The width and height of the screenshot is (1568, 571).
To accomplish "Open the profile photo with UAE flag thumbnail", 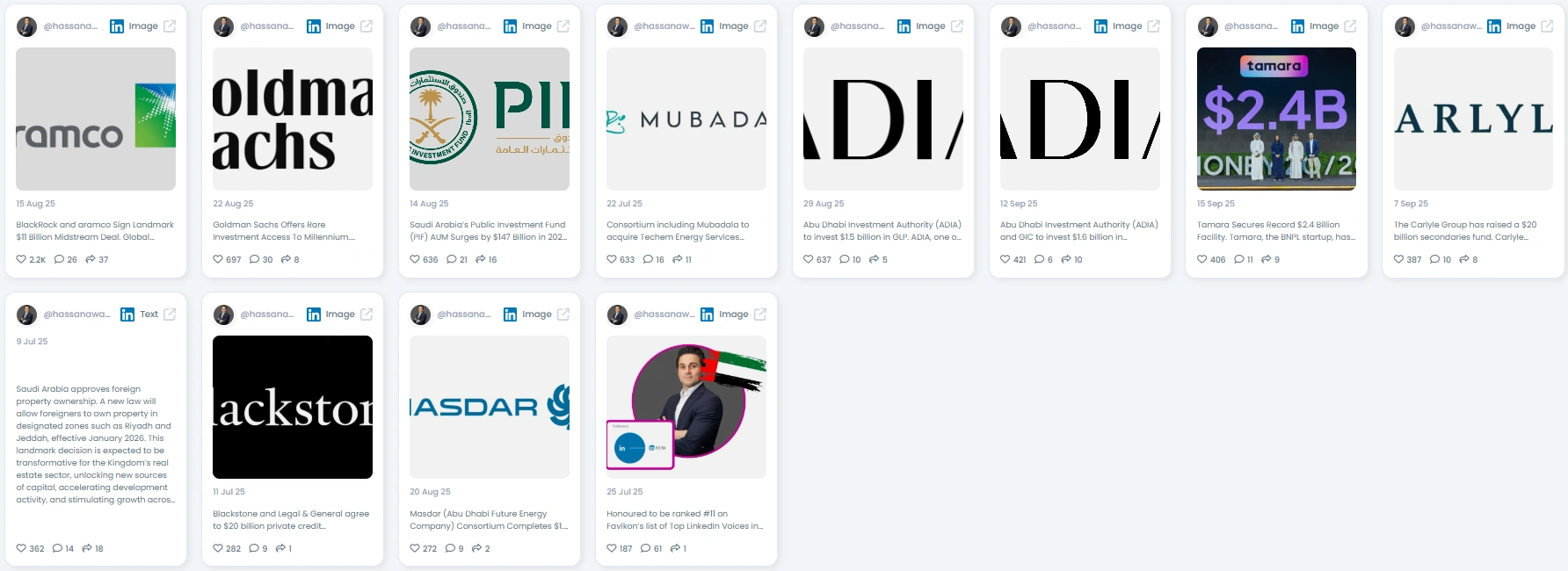I will click(x=686, y=407).
